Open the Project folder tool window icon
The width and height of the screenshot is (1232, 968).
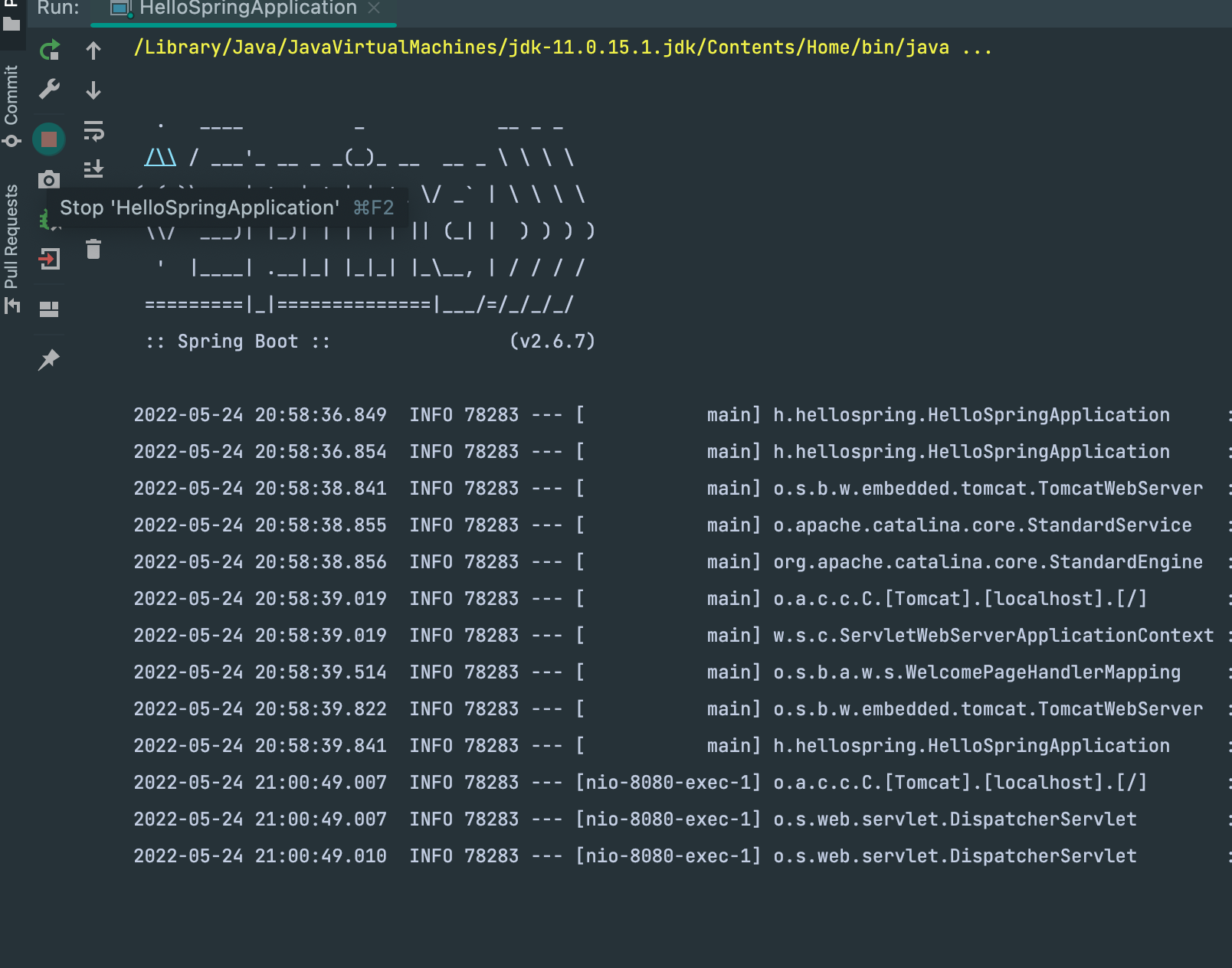point(11,23)
